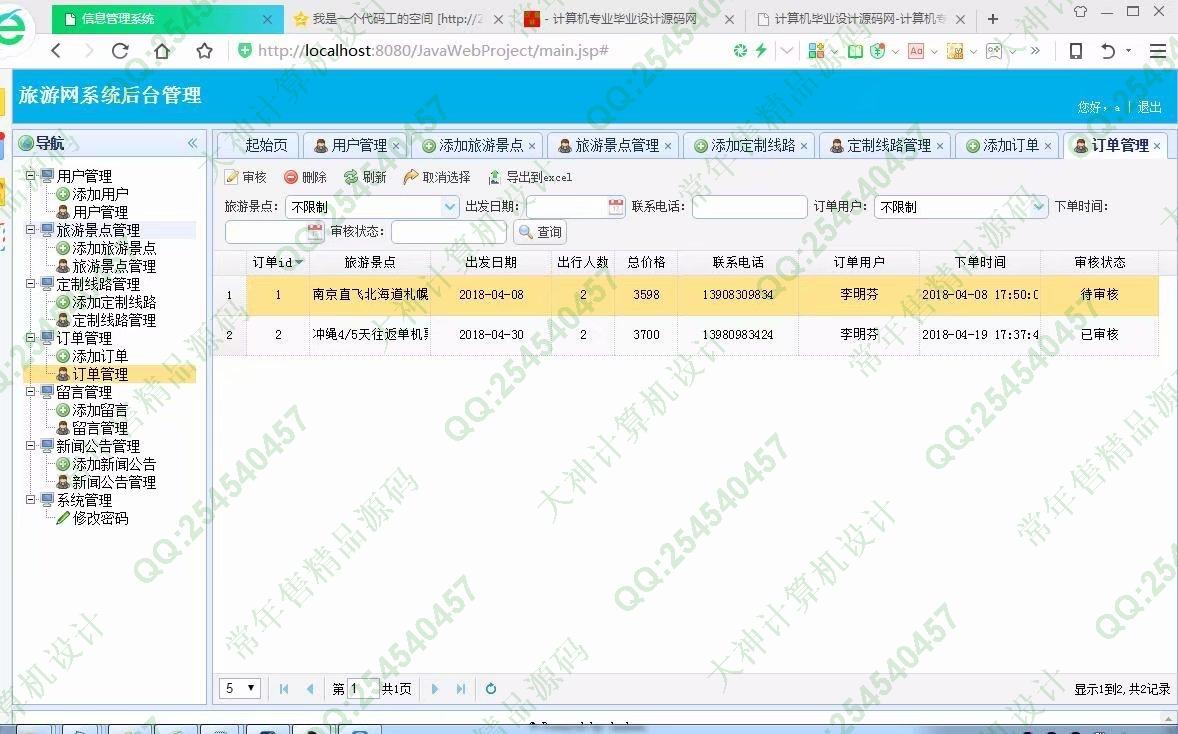Open the browser hamburger menu
The width and height of the screenshot is (1178, 734).
(1158, 51)
